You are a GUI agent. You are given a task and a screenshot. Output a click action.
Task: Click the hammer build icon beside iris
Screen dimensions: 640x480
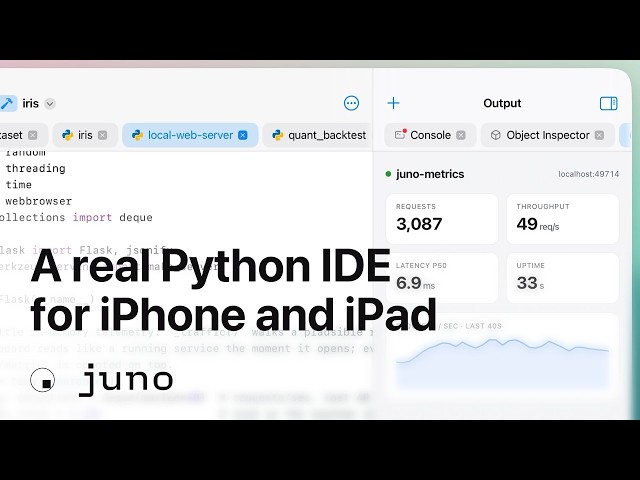click(7, 103)
